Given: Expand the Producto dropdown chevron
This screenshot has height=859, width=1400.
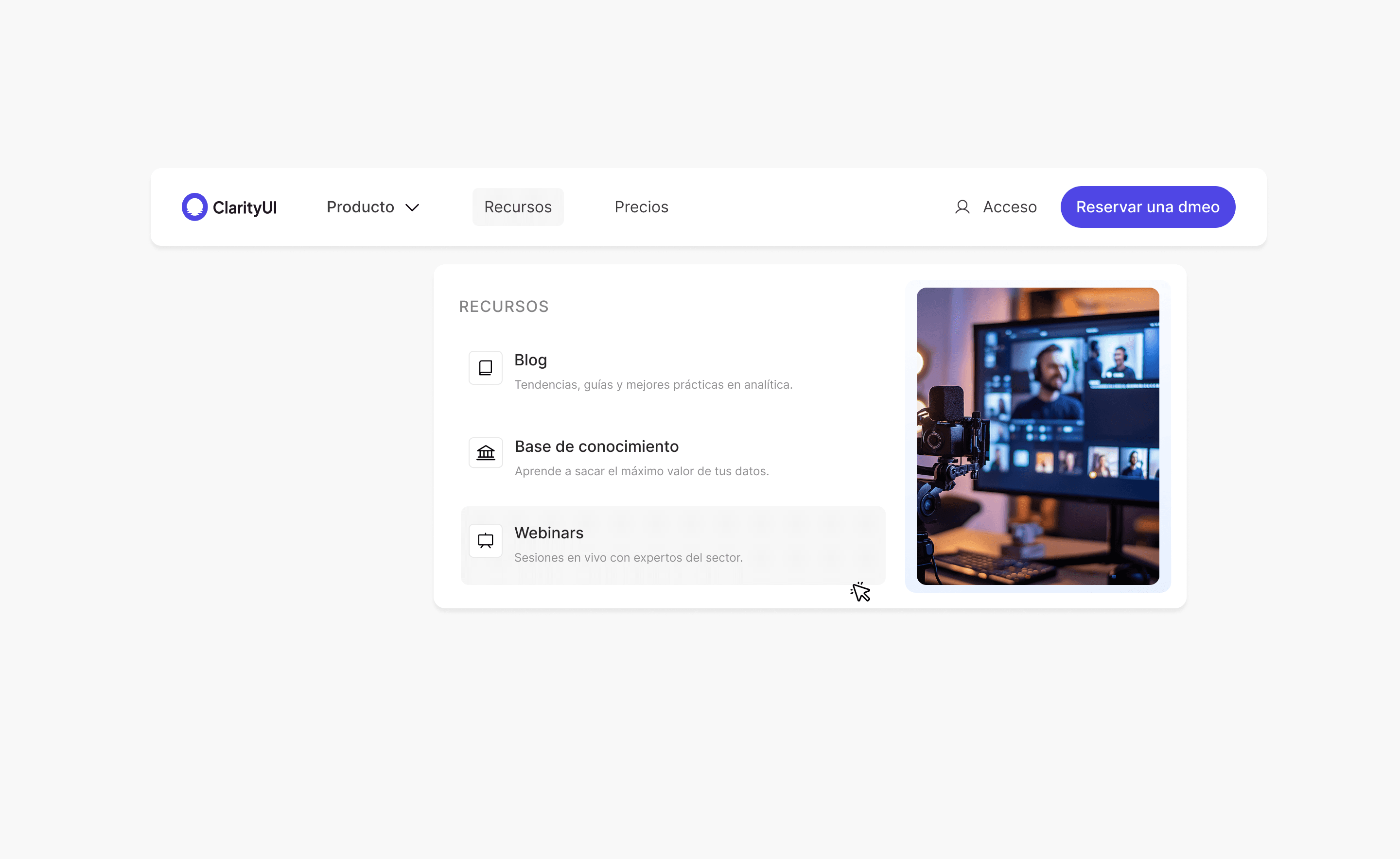Looking at the screenshot, I should click(412, 207).
